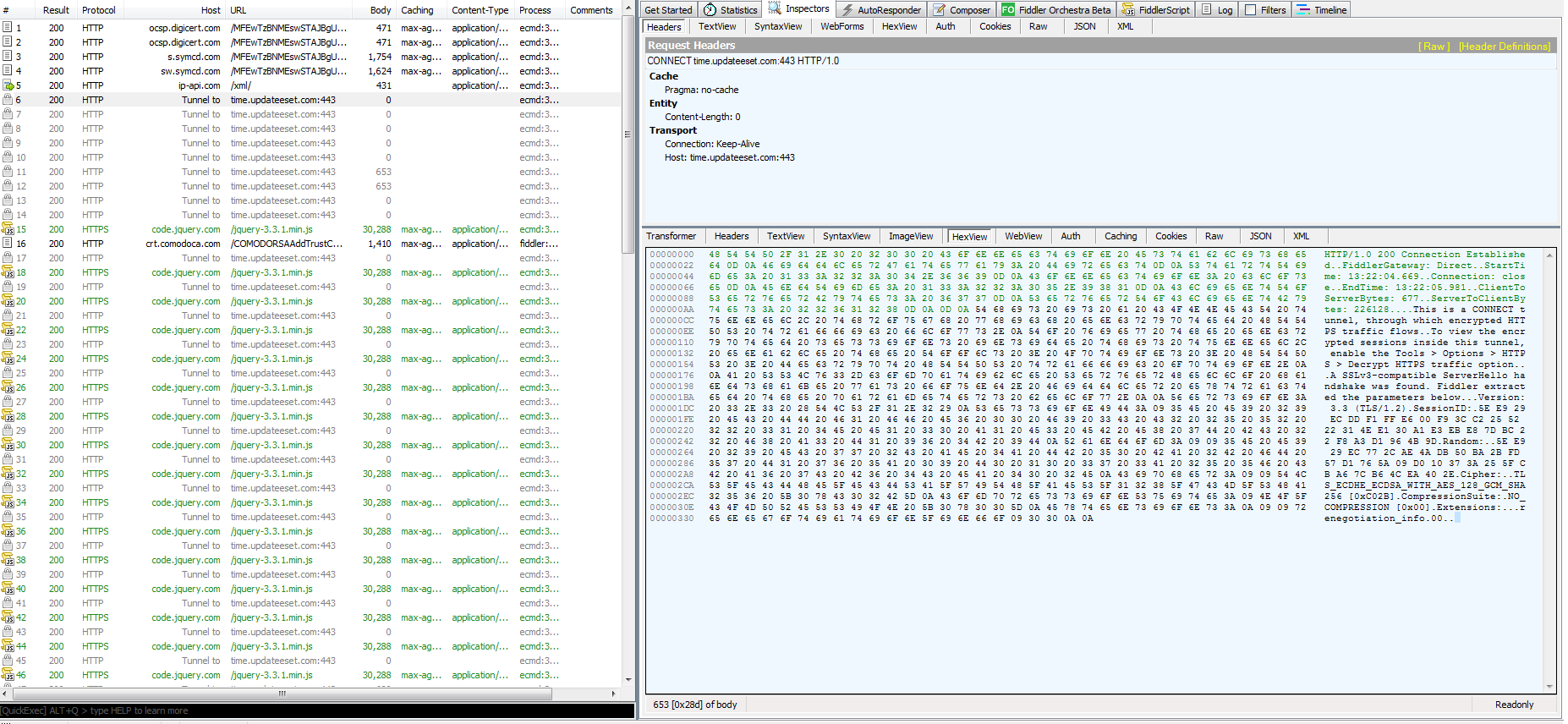Sort sessions by the Content-Type column header
This screenshot has height=724, width=1568.
480,10
